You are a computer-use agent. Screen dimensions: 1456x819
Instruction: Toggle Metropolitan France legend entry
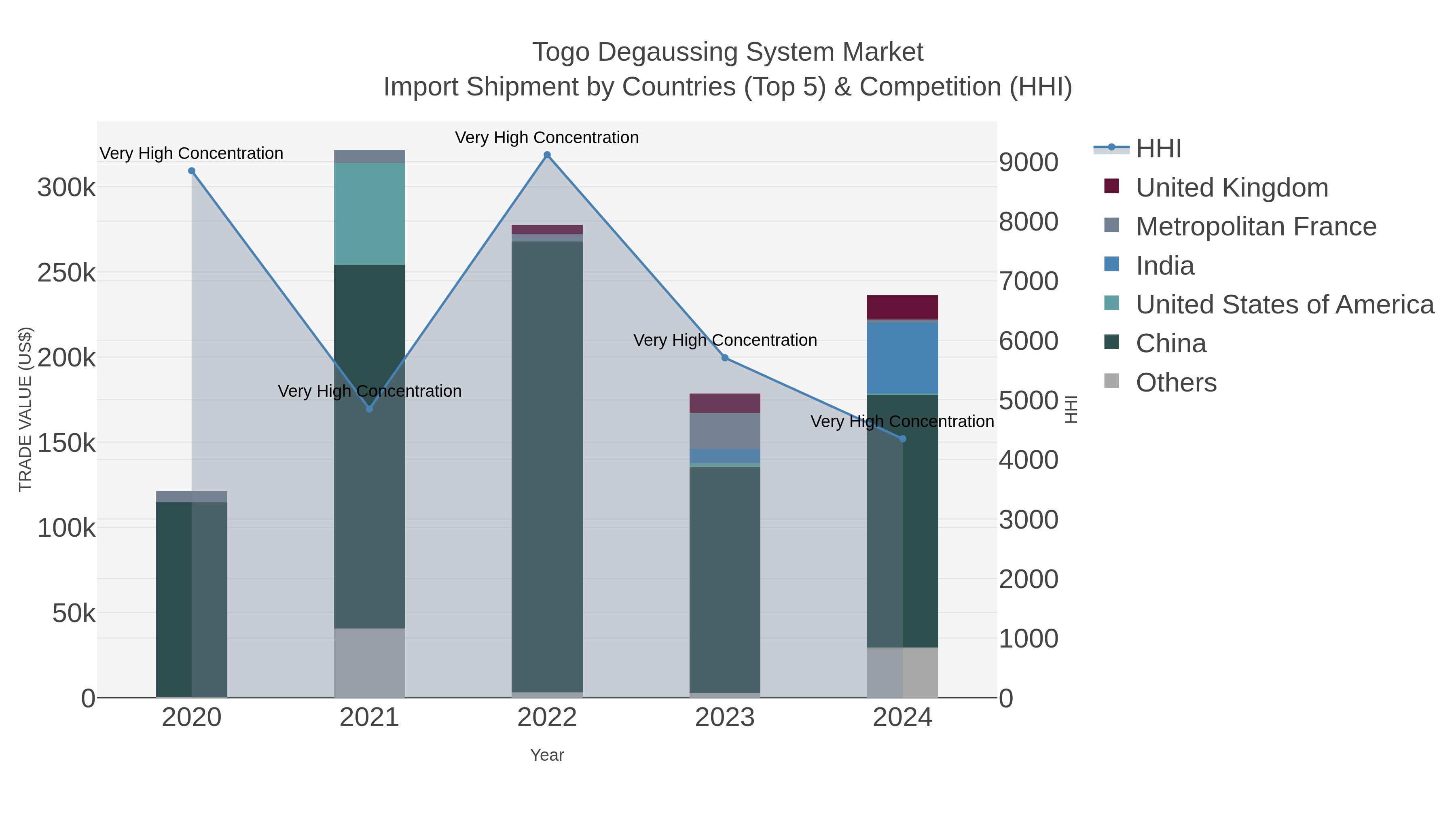tap(1240, 226)
